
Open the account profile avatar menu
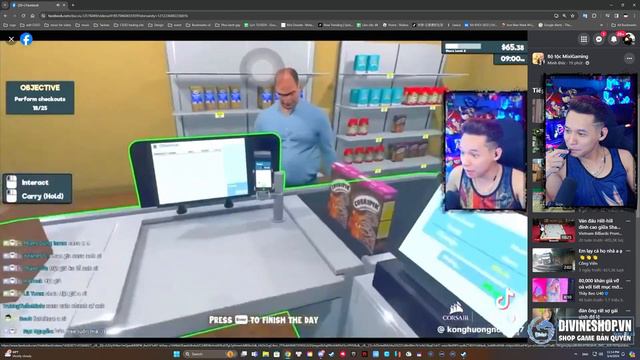[x=629, y=39]
